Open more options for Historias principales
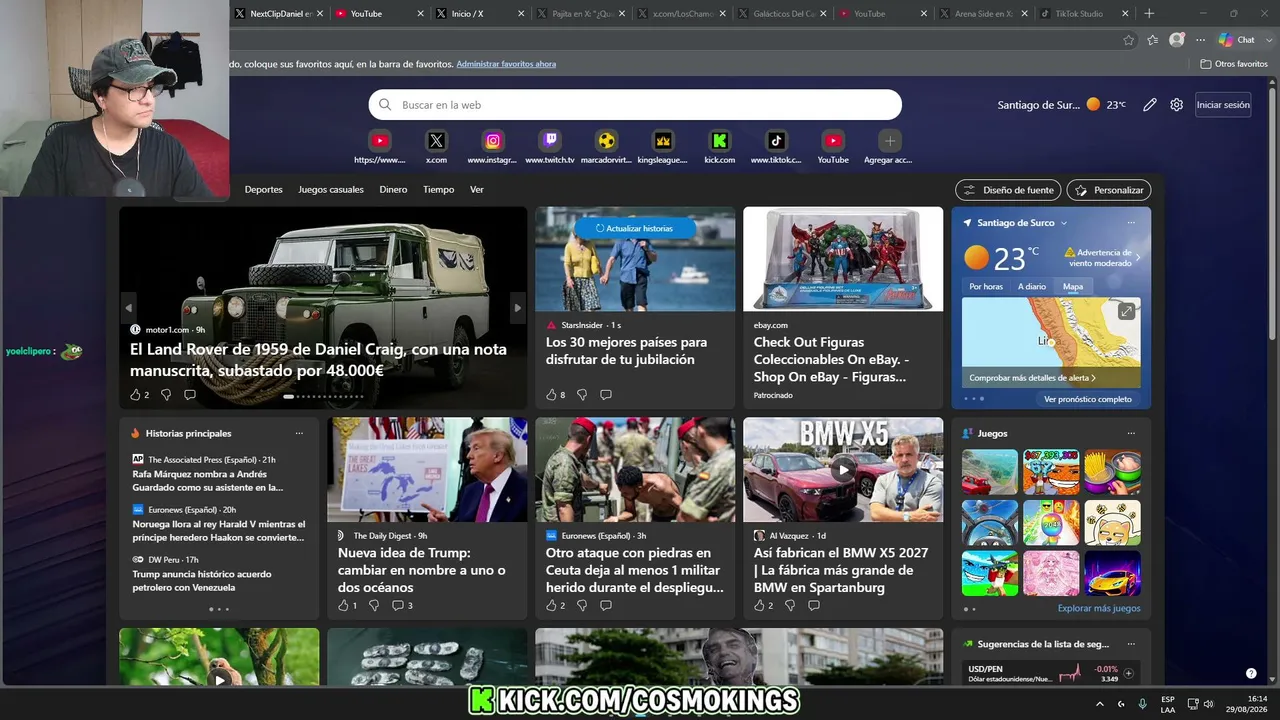Image resolution: width=1280 pixels, height=720 pixels. coord(299,433)
